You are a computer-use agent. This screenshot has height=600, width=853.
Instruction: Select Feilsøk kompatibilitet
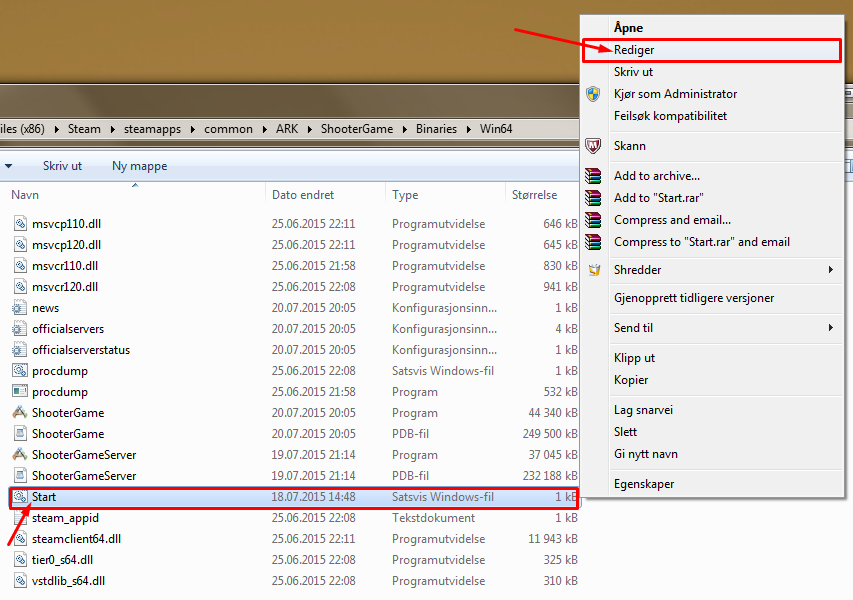[670, 116]
